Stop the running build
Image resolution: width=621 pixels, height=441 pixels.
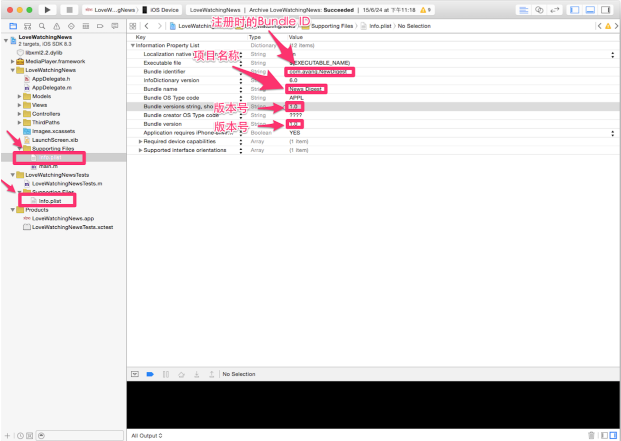[x=69, y=10]
